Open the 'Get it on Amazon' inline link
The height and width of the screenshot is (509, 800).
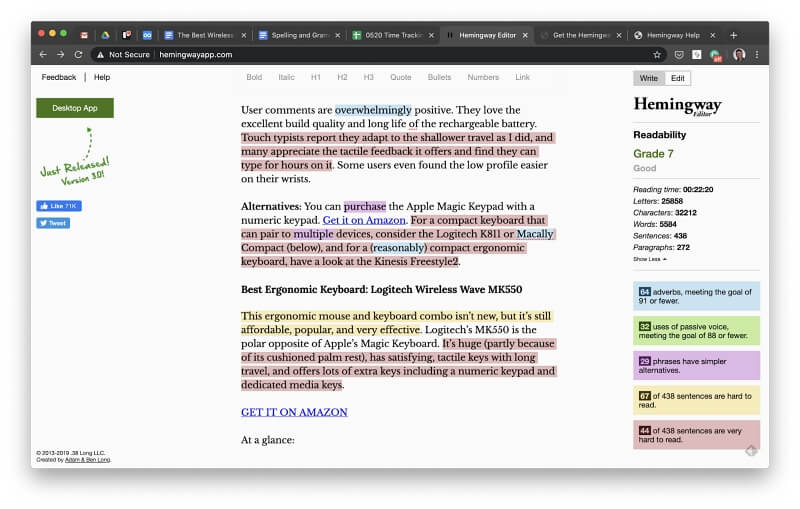tap(364, 220)
